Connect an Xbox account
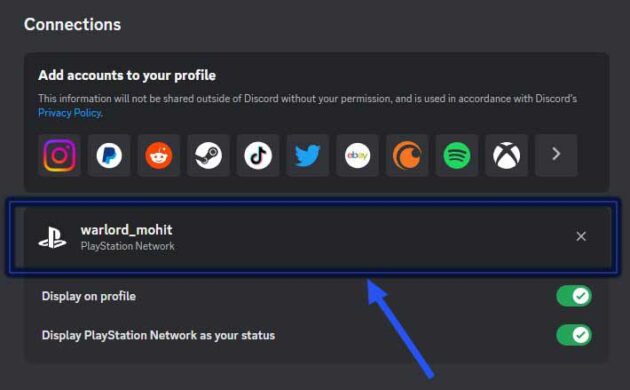The image size is (630, 390). click(x=506, y=155)
